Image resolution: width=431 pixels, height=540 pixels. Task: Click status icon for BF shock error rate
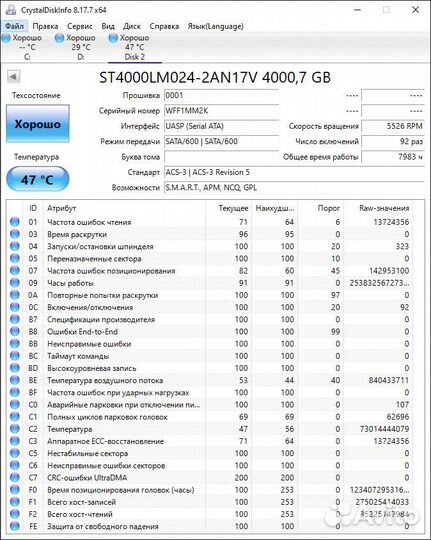point(14,392)
